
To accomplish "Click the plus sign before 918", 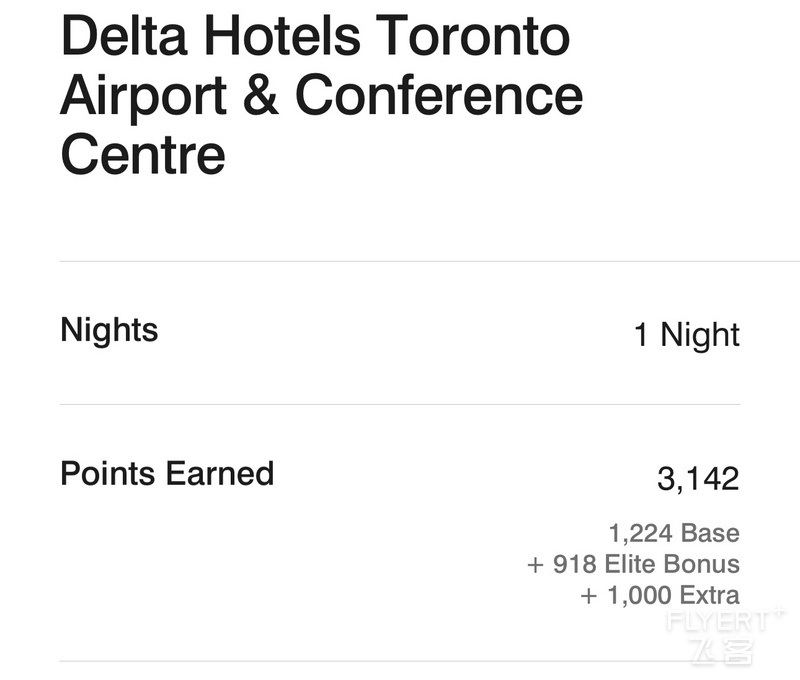I will click(x=535, y=565).
